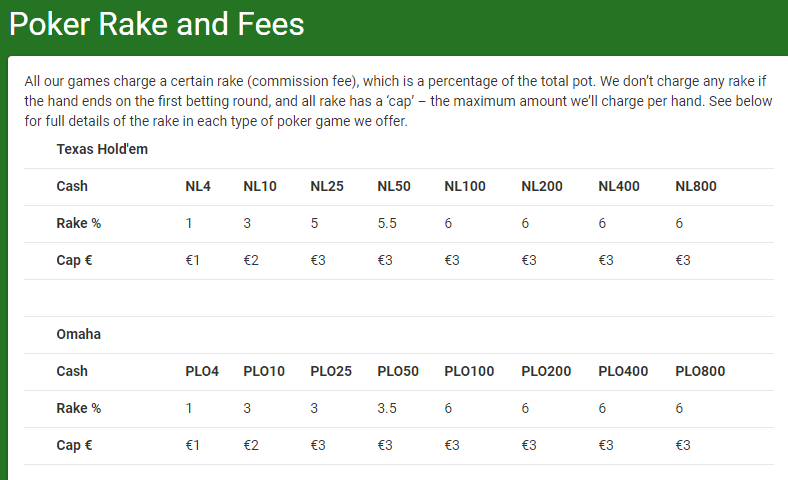Image resolution: width=788 pixels, height=480 pixels.
Task: Select the NL100 column header
Action: [465, 186]
